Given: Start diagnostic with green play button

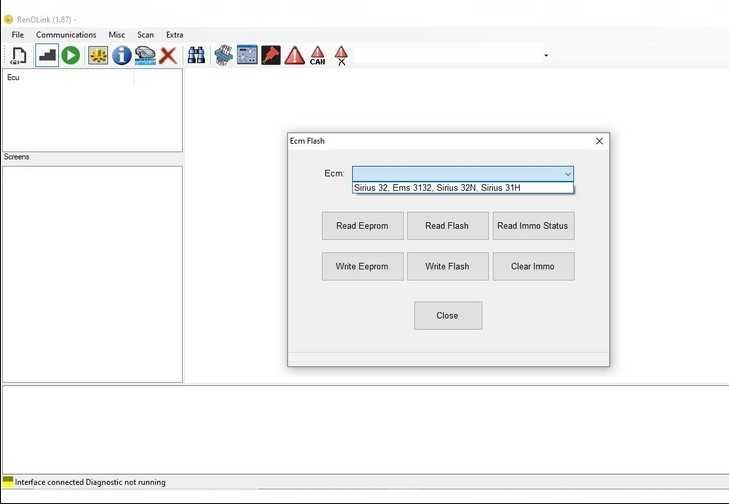Looking at the screenshot, I should (x=71, y=56).
